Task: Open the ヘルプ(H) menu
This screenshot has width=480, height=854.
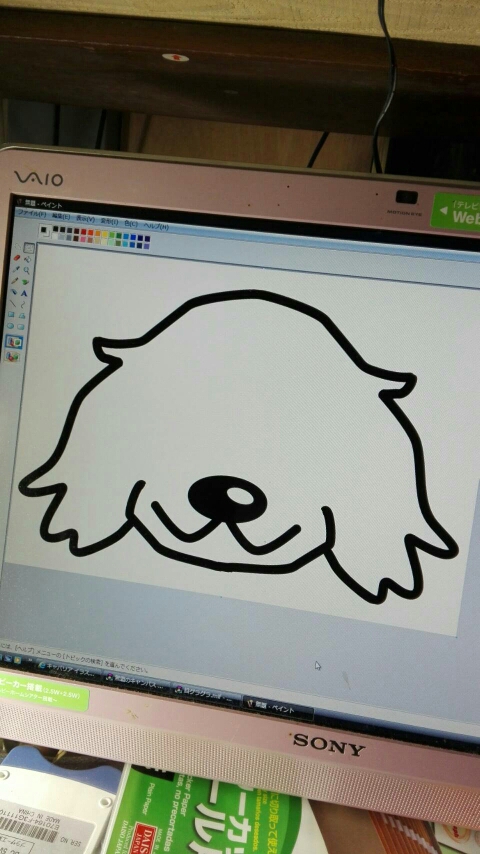Action: tap(156, 225)
